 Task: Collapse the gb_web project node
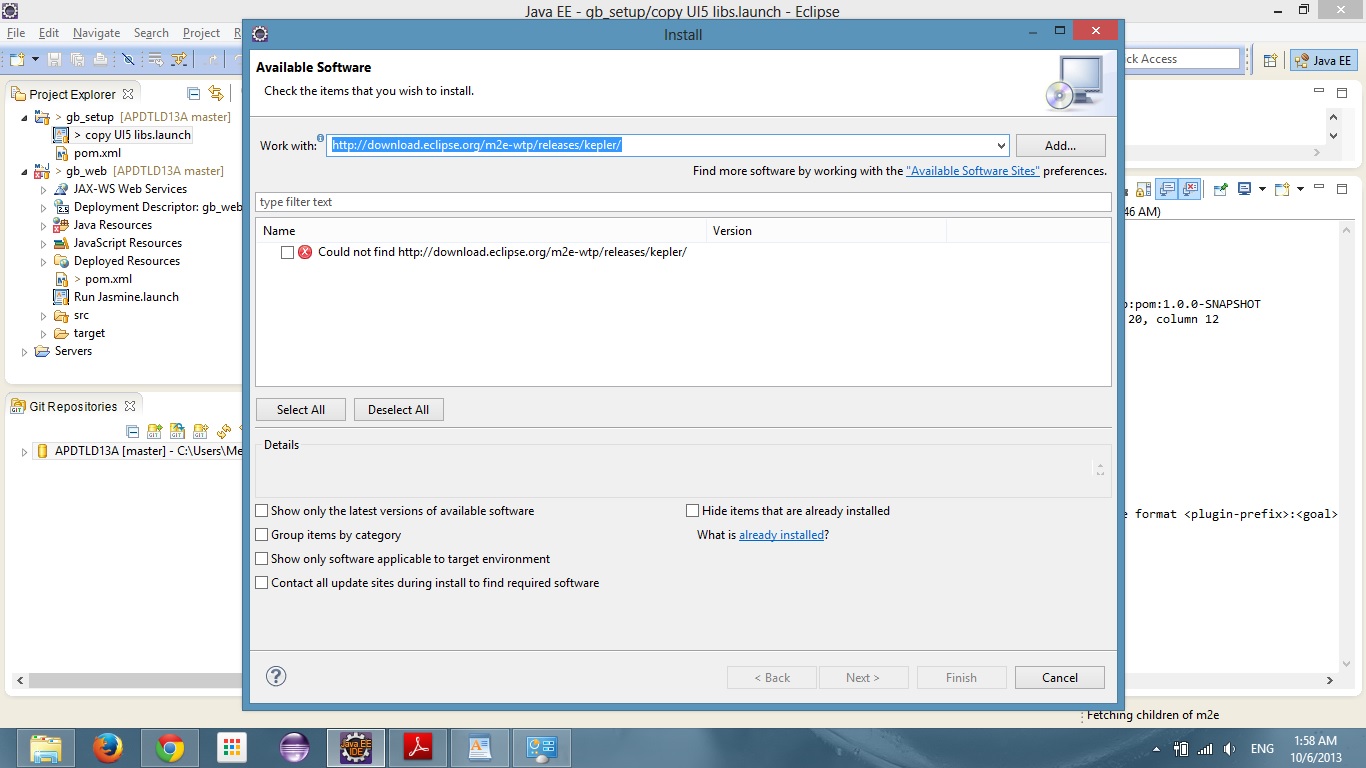(x=25, y=171)
